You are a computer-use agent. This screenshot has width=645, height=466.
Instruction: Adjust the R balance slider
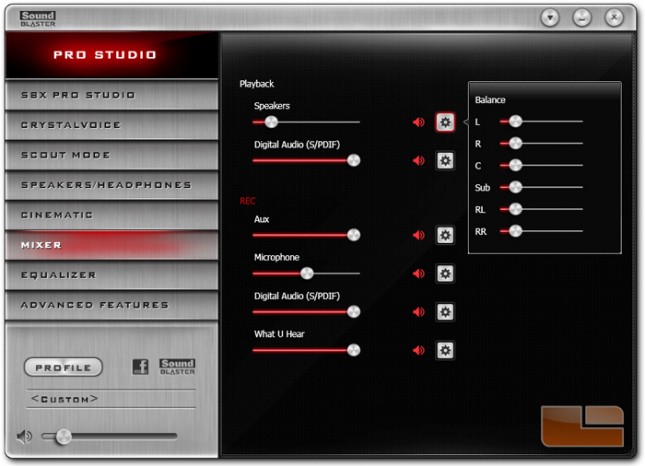click(541, 144)
